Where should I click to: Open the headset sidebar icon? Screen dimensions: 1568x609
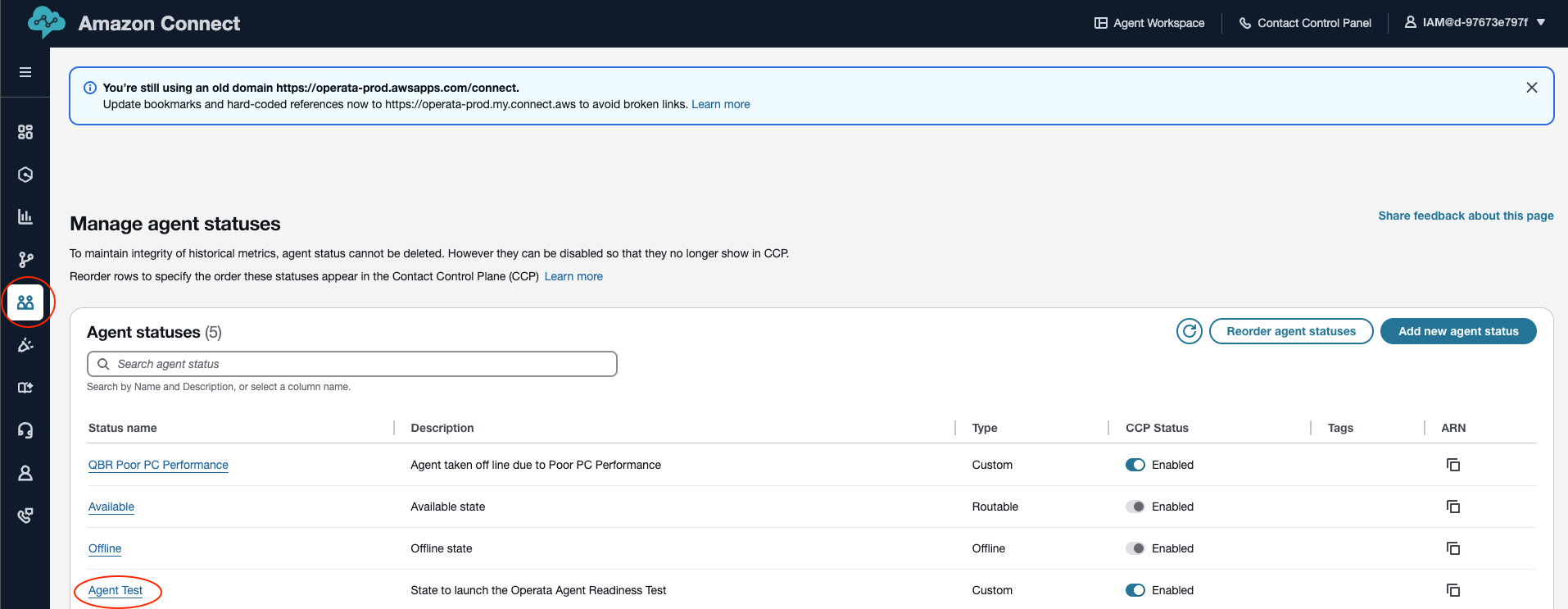25,430
